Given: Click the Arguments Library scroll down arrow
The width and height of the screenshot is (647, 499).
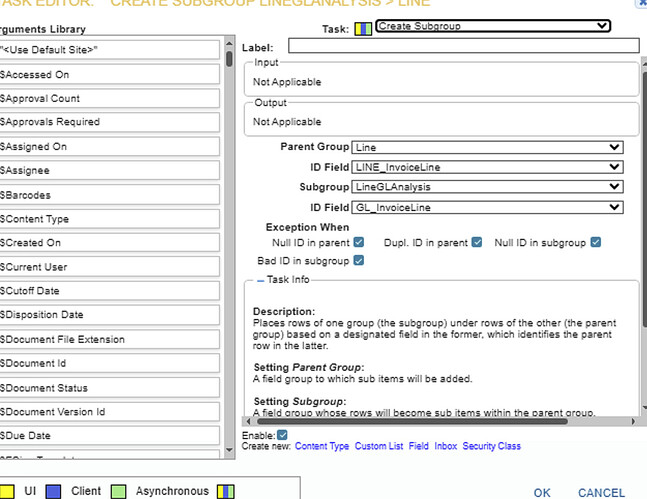Looking at the screenshot, I should click(x=230, y=450).
